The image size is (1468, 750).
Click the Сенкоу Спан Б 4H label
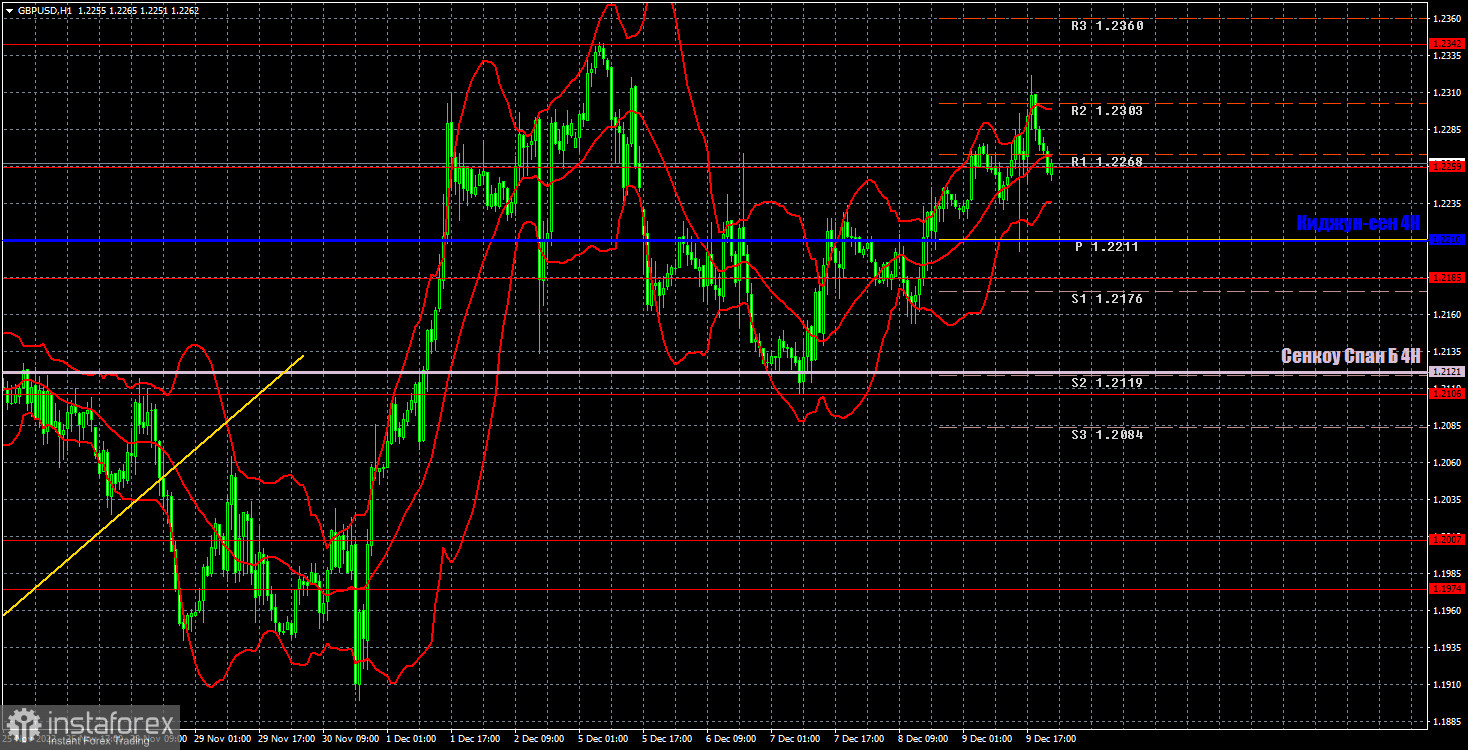(x=1351, y=356)
